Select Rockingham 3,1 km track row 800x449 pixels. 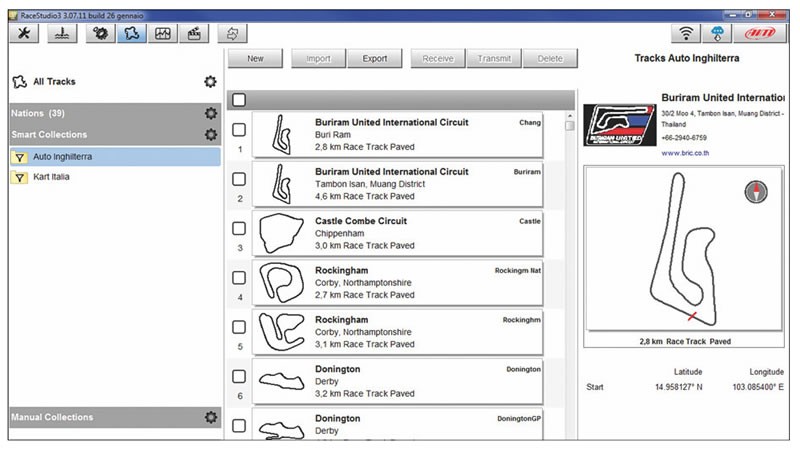pyautogui.click(x=398, y=332)
